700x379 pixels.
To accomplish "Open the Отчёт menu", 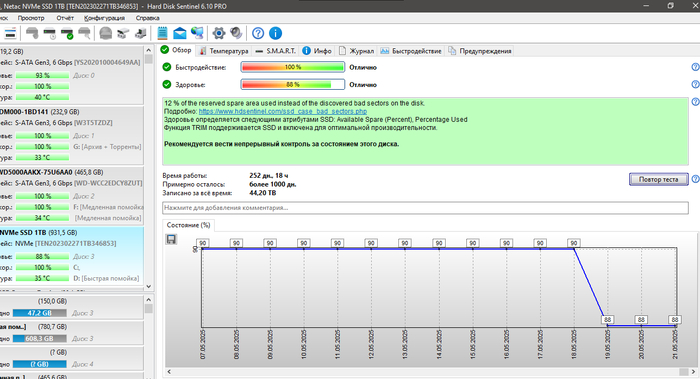I will (65, 18).
